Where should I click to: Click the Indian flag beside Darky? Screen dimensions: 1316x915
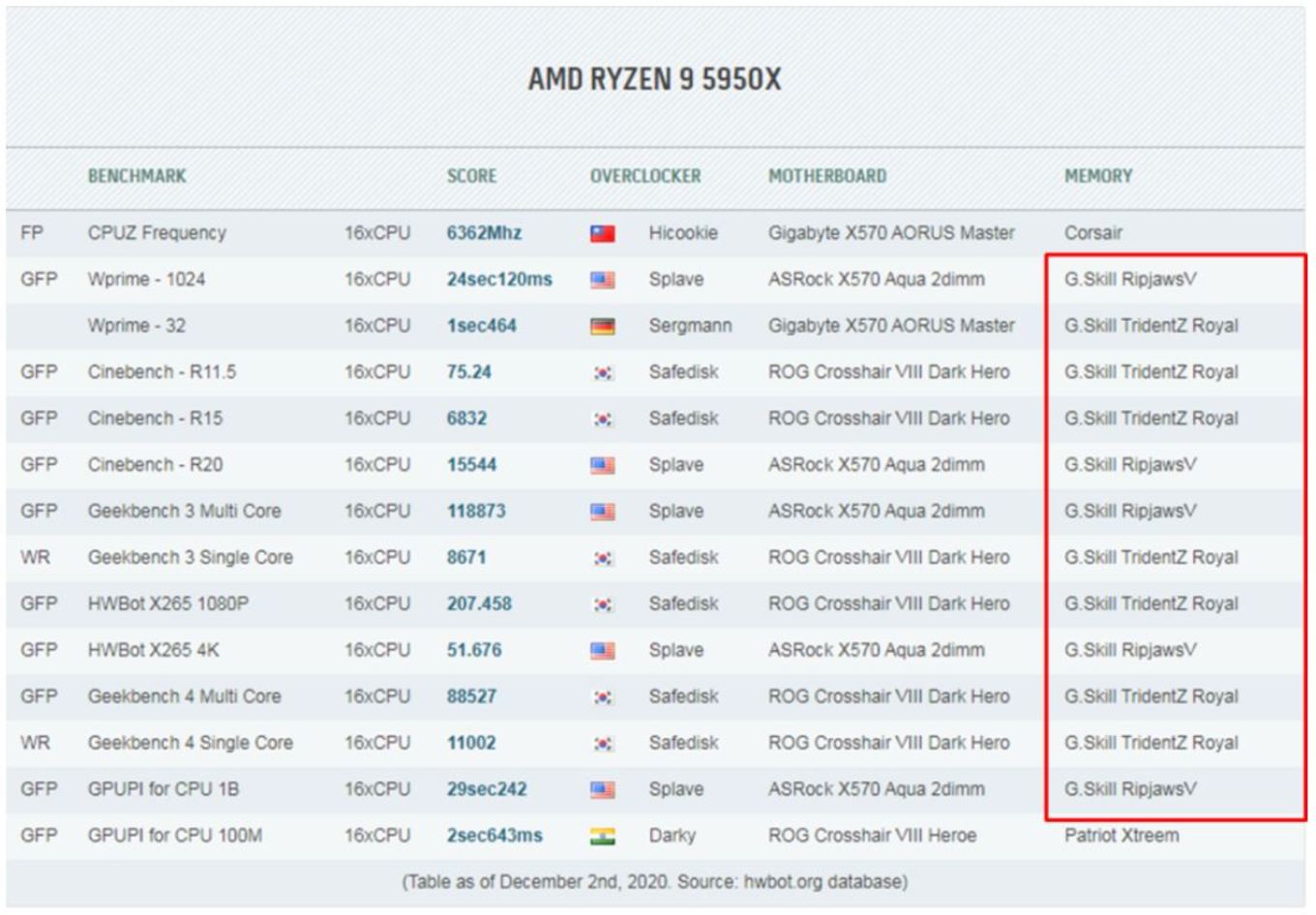pos(603,837)
